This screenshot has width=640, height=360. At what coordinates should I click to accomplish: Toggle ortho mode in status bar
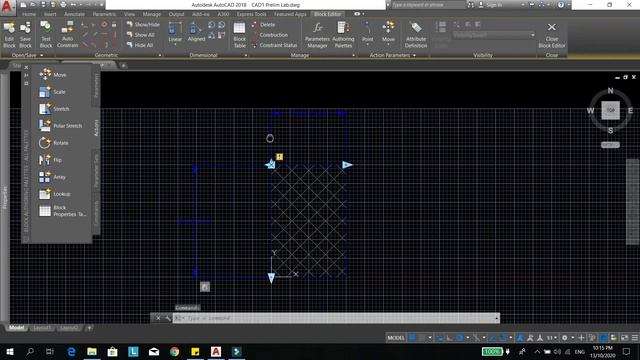point(449,338)
